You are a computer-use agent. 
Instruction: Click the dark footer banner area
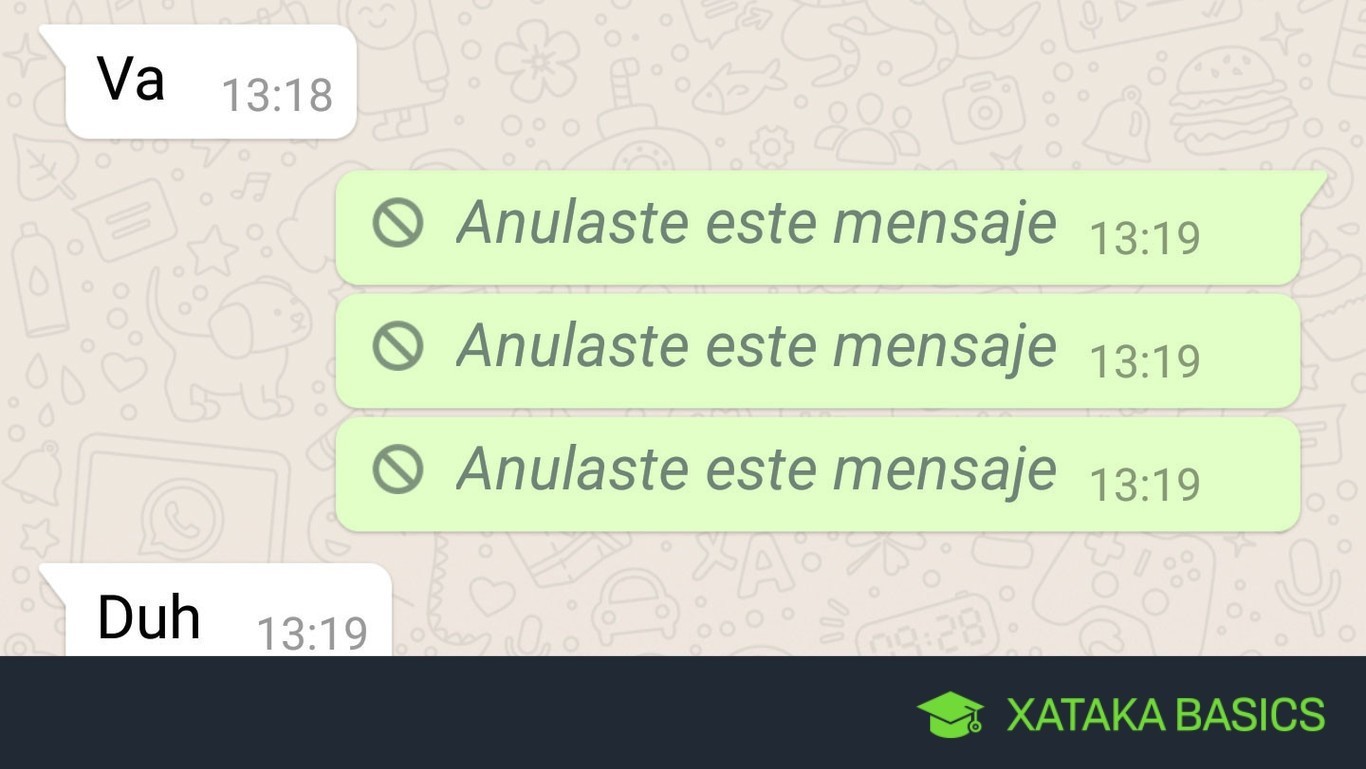pyautogui.click(x=683, y=712)
